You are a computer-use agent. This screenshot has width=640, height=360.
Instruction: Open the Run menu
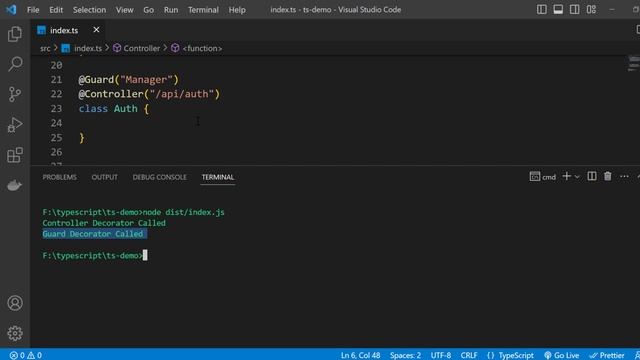[171, 9]
